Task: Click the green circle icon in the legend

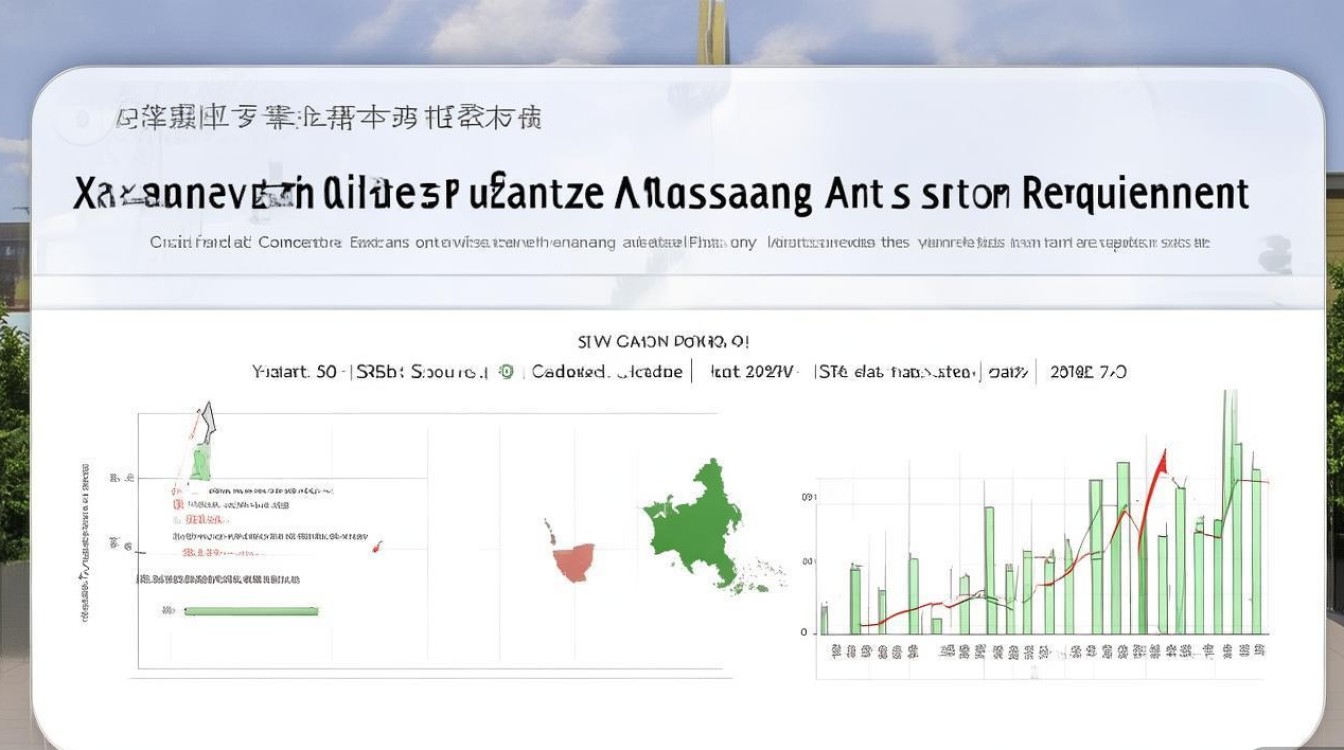Action: tap(506, 372)
